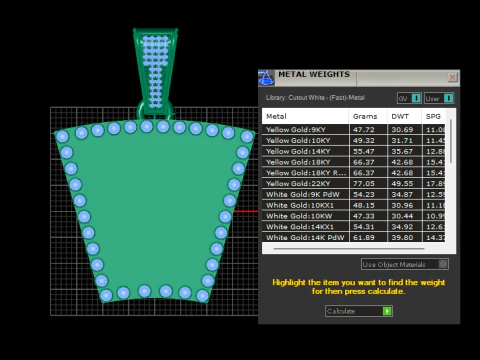The image size is (480, 360).
Task: Click the 77.05 grams value
Action: [364, 183]
